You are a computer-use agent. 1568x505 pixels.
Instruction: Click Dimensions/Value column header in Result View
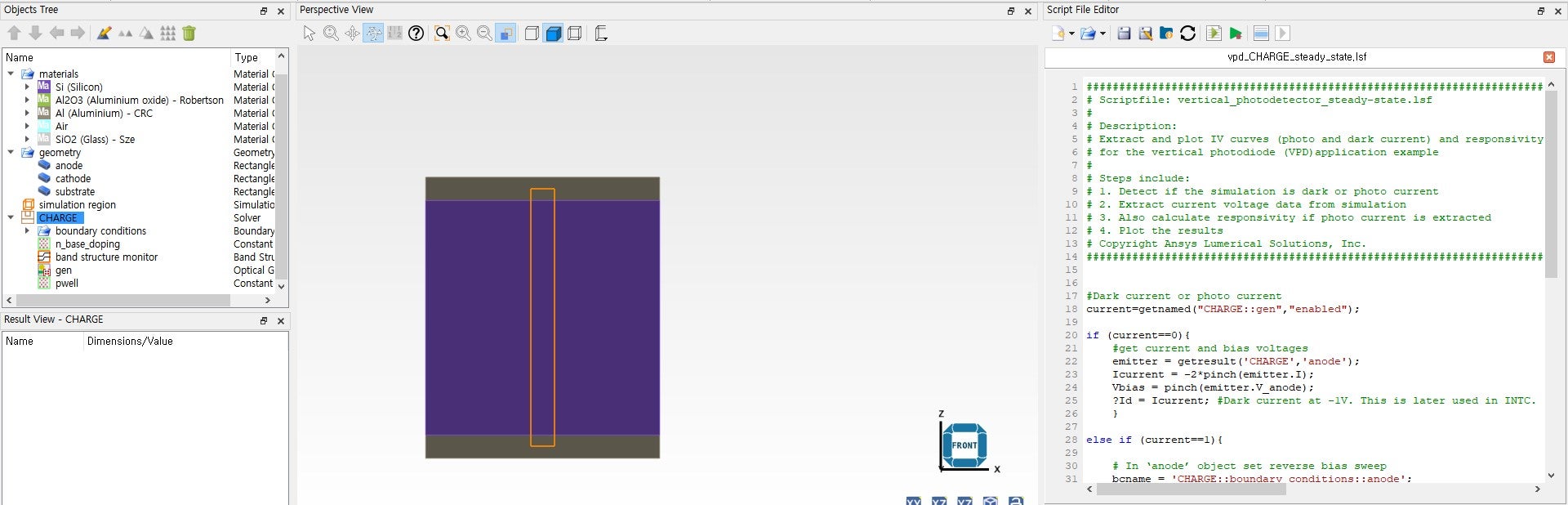[185, 341]
